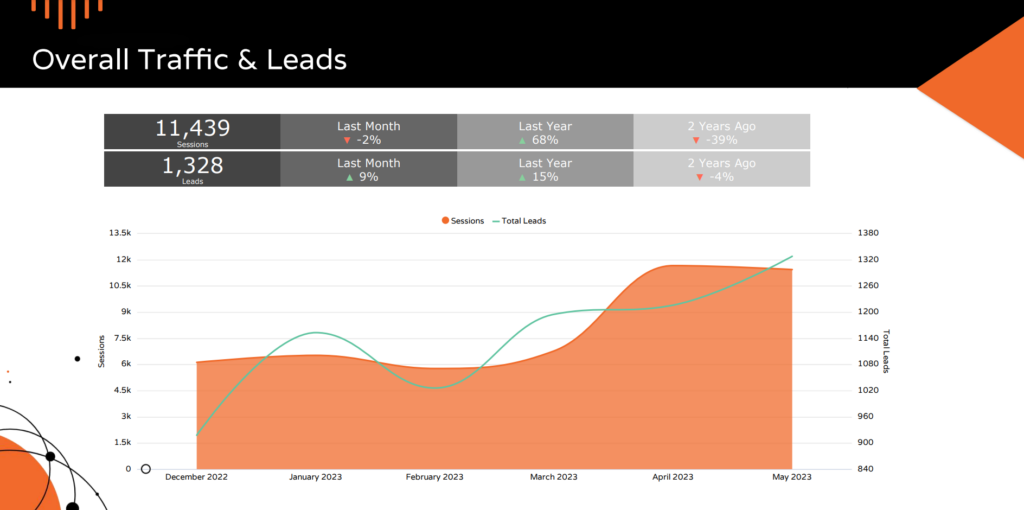Click the 10.5k sessions axis tick
The width and height of the screenshot is (1024, 510).
click(120, 285)
